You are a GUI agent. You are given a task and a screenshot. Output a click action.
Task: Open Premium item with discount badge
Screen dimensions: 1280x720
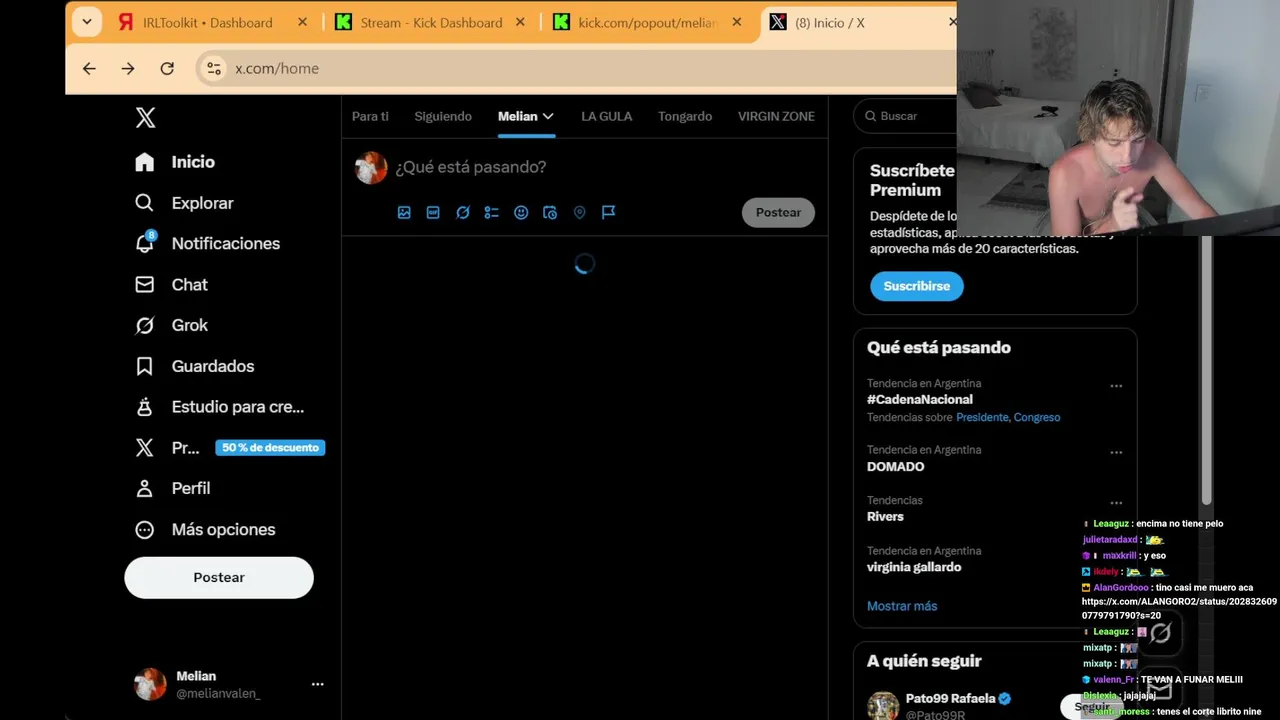coord(230,448)
